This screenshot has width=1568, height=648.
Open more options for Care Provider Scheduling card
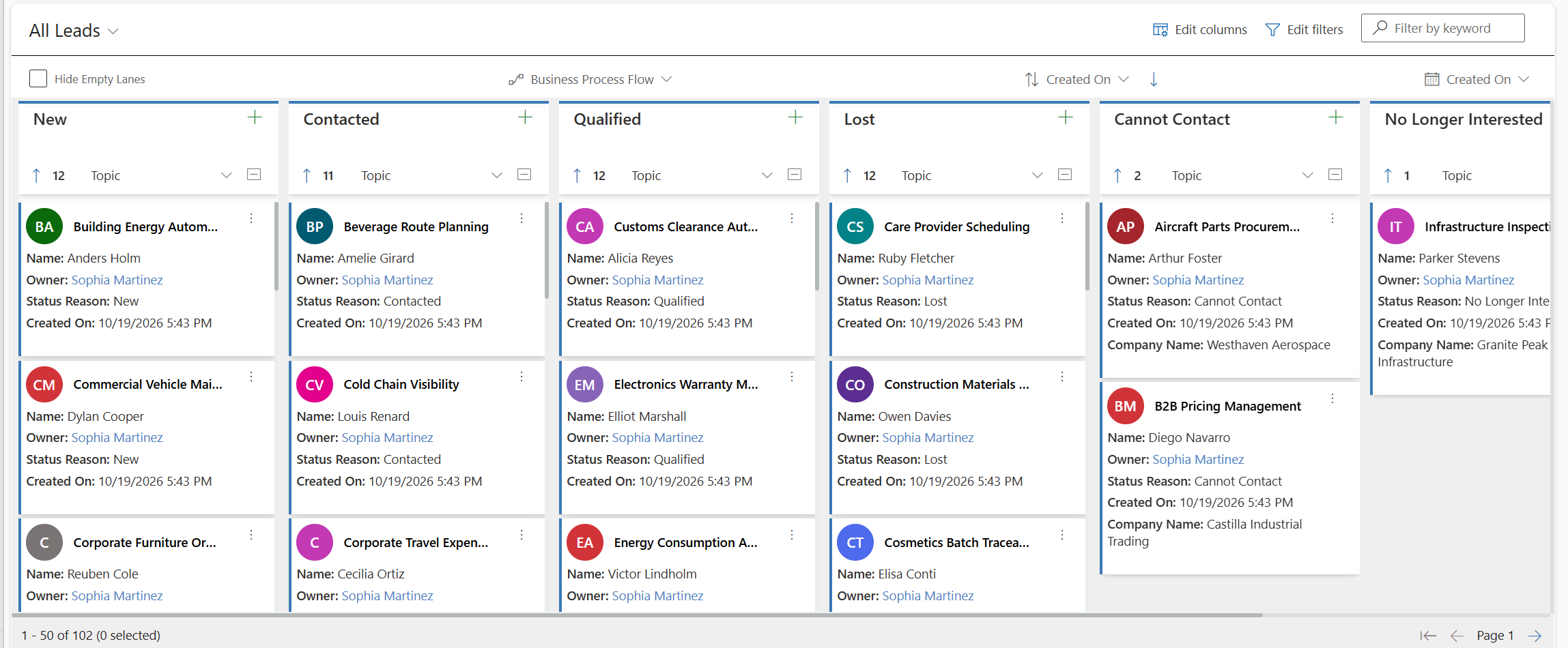(1062, 218)
